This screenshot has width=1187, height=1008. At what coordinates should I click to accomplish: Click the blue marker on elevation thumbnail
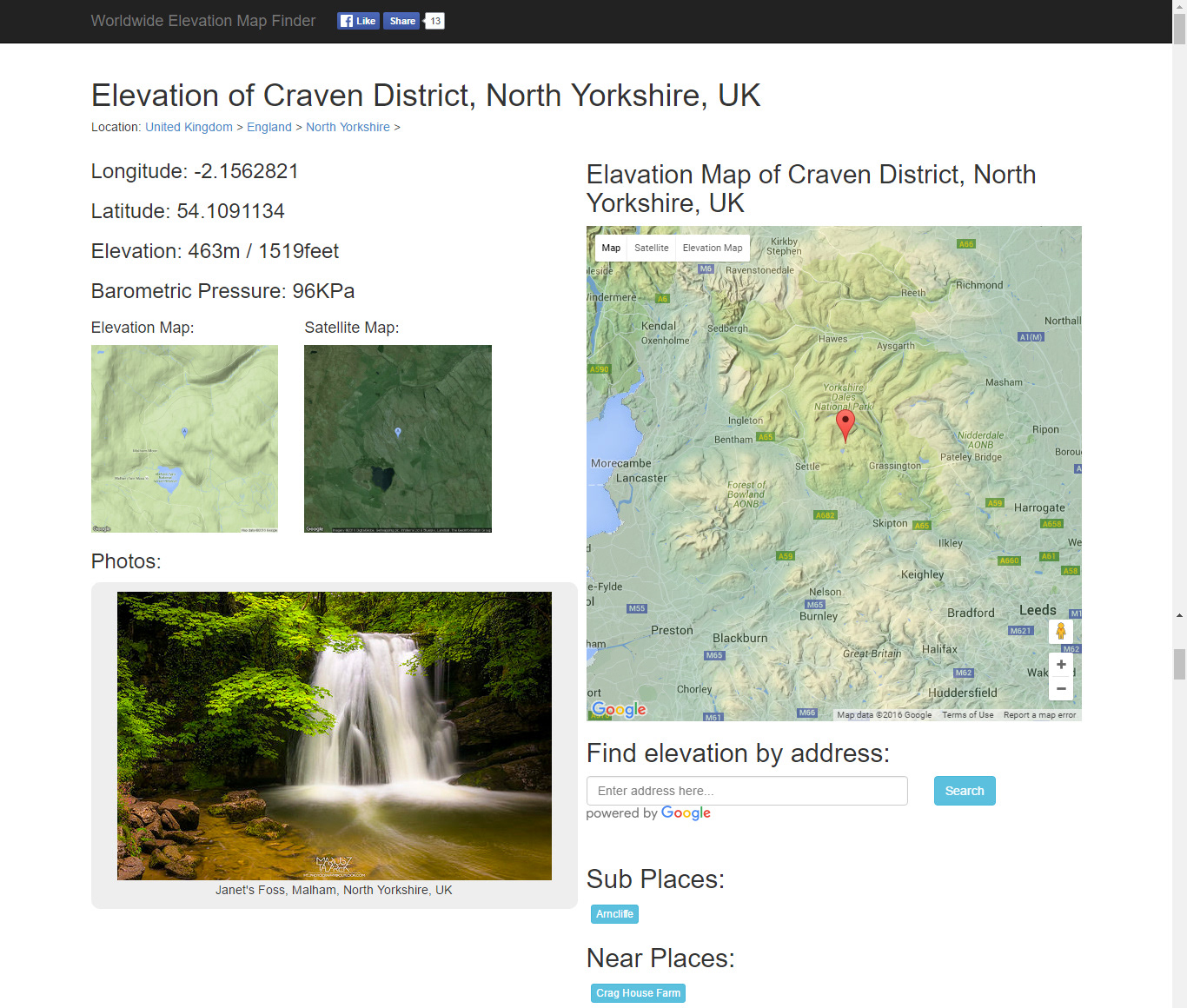coord(184,432)
